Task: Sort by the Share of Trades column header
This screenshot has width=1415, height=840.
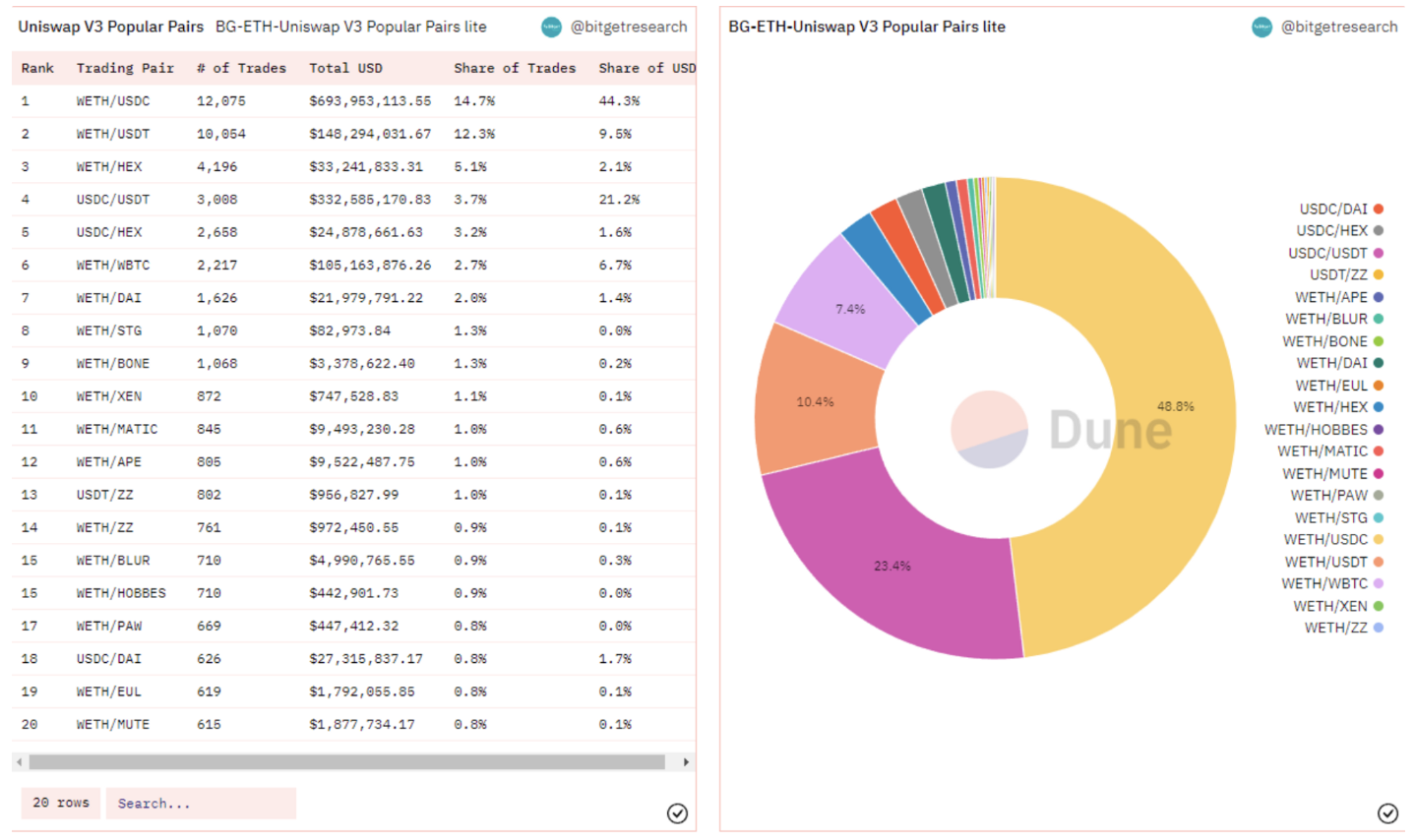Action: 515,68
